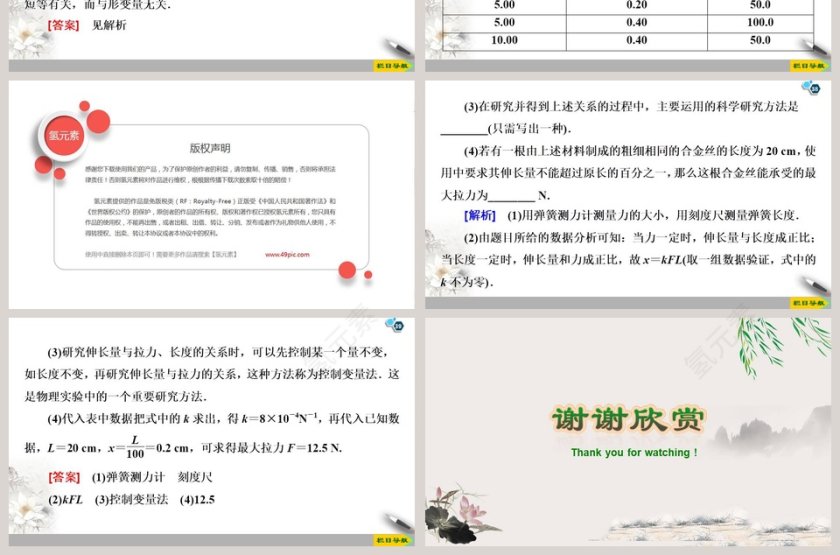
Task: Click the 见解析 answer text
Action: click(109, 25)
